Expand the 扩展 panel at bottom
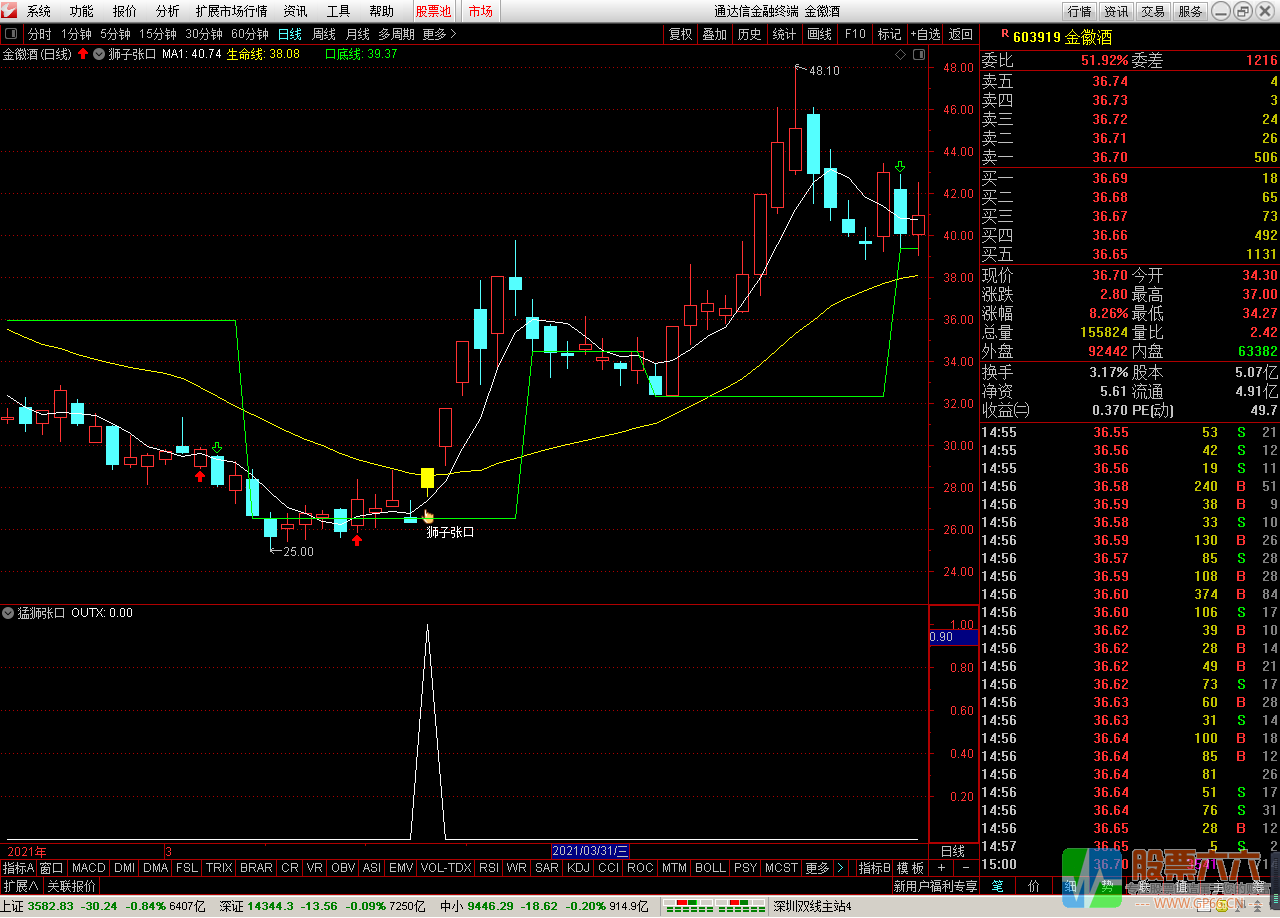Image resolution: width=1280 pixels, height=918 pixels. pyautogui.click(x=20, y=886)
